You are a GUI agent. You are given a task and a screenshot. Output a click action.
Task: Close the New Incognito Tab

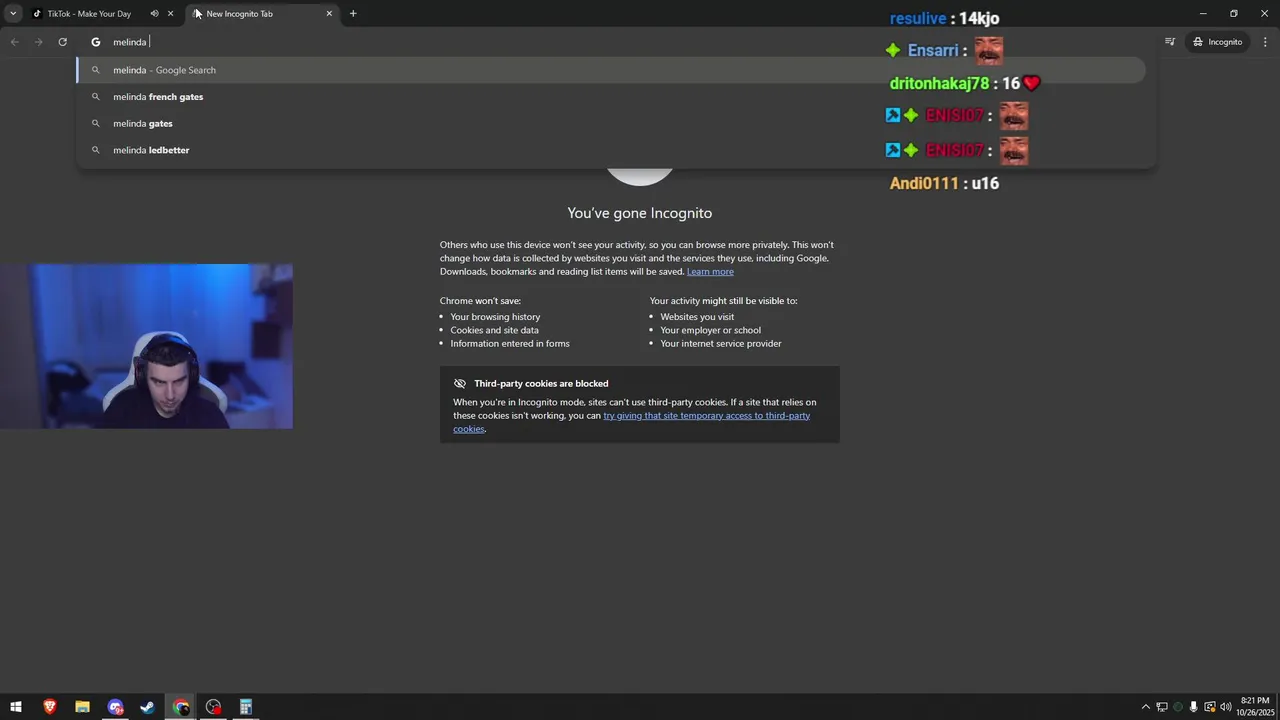click(329, 14)
